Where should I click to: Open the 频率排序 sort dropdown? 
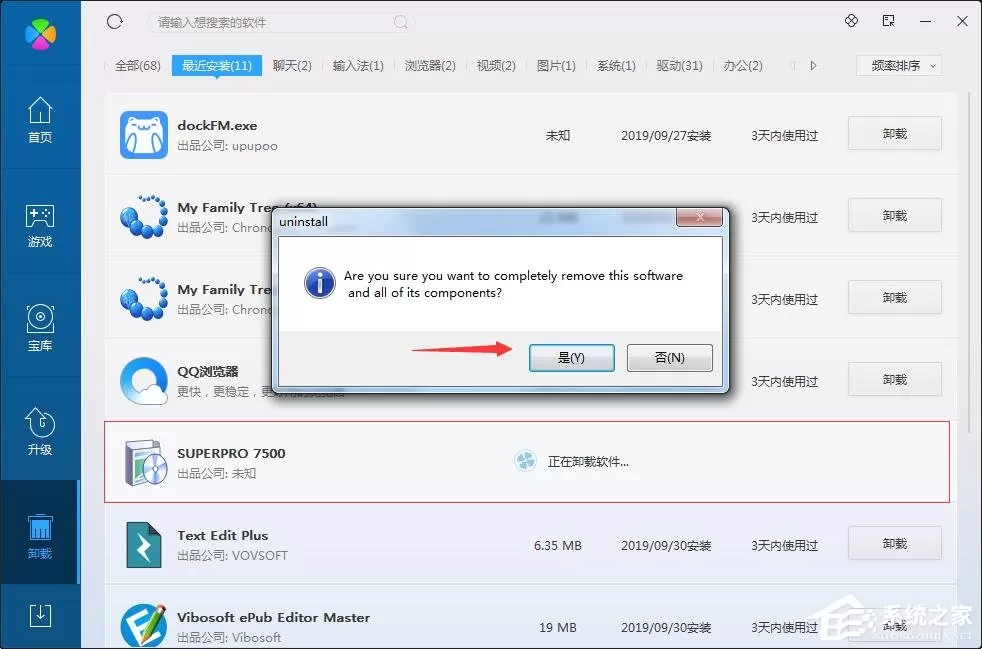click(x=899, y=66)
